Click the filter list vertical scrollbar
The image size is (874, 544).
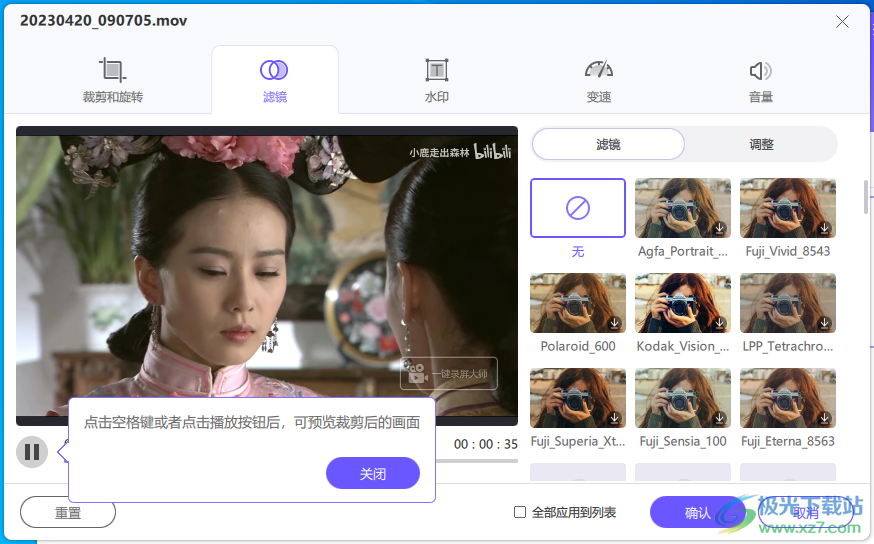coord(866,197)
